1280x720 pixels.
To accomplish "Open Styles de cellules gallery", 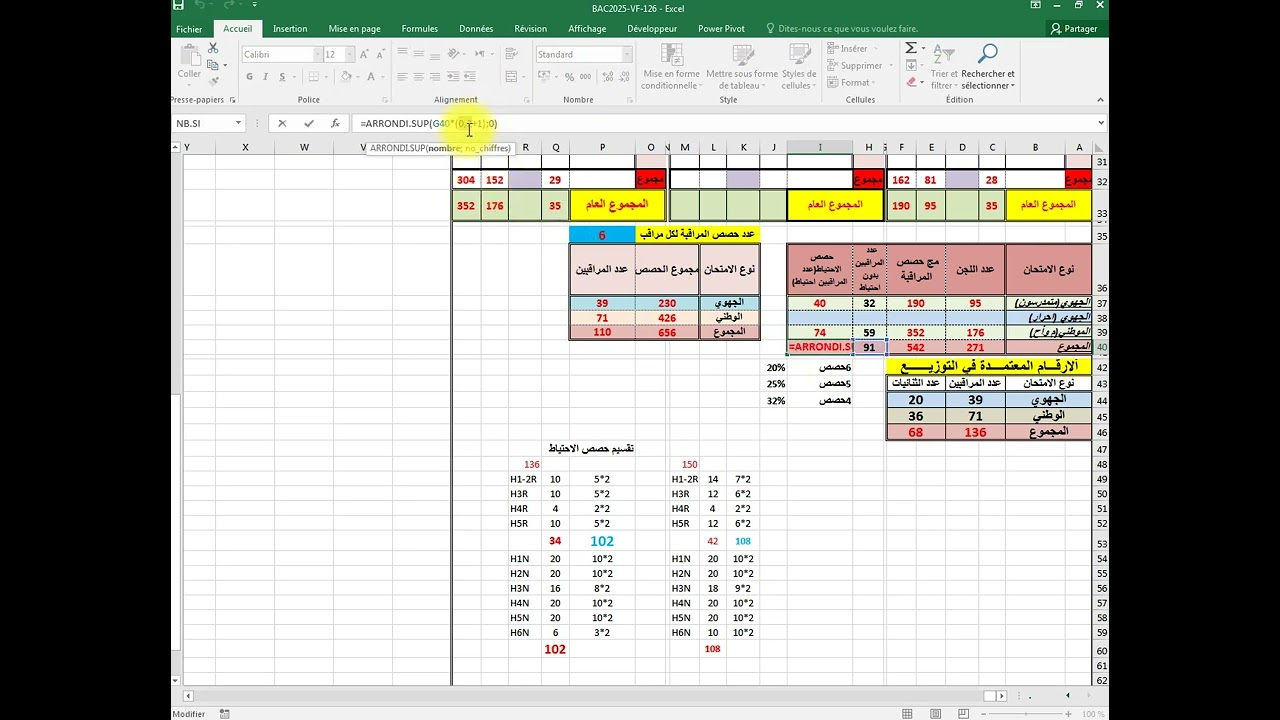I will click(x=798, y=67).
